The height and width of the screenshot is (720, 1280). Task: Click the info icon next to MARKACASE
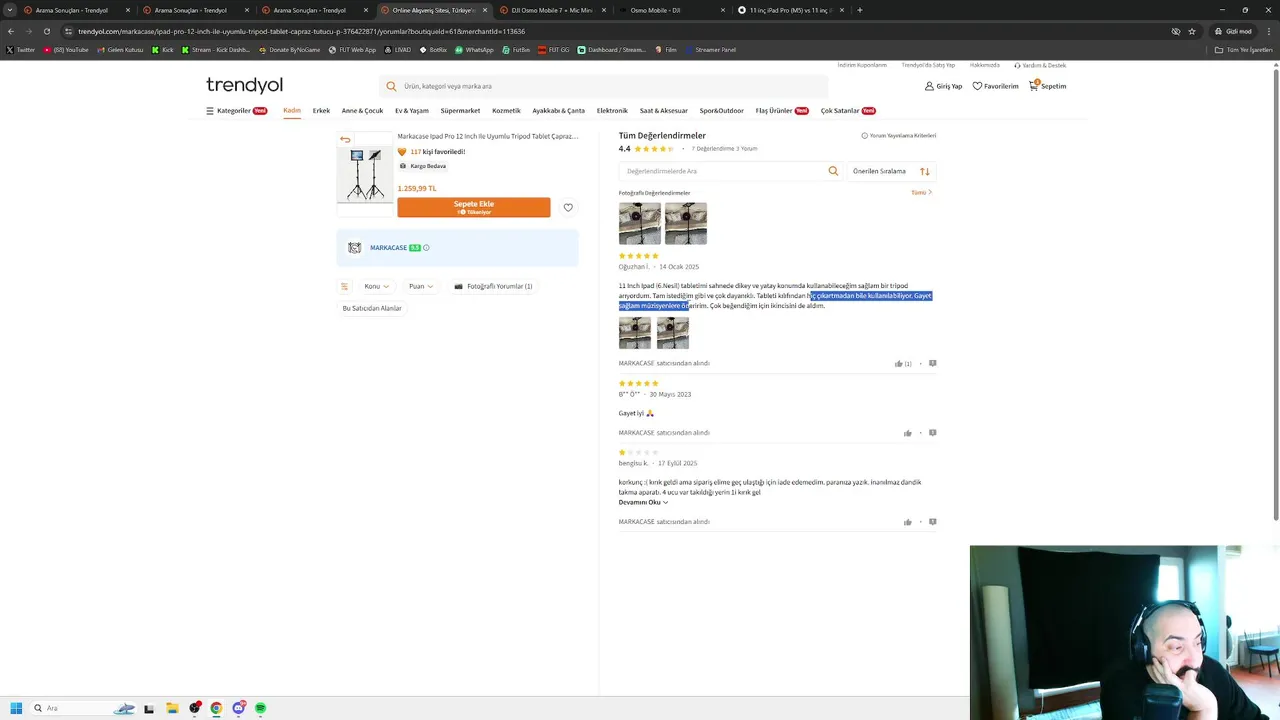pos(426,248)
